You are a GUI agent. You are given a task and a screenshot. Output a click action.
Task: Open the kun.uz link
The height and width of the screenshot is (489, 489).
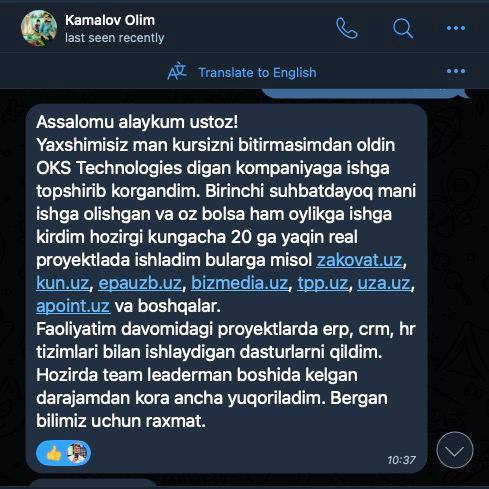(x=63, y=283)
